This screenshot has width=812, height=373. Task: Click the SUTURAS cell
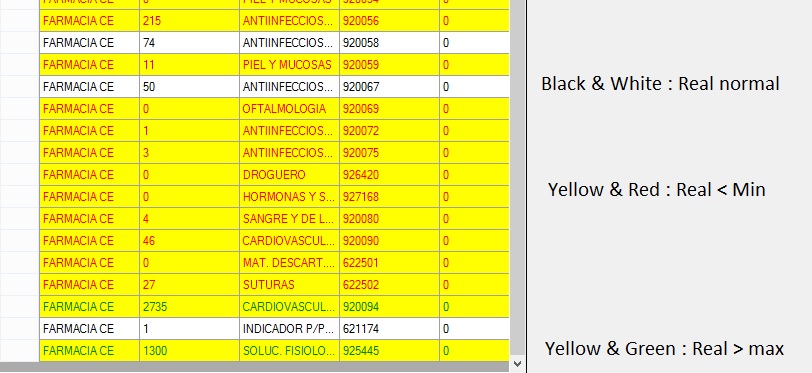coord(289,285)
